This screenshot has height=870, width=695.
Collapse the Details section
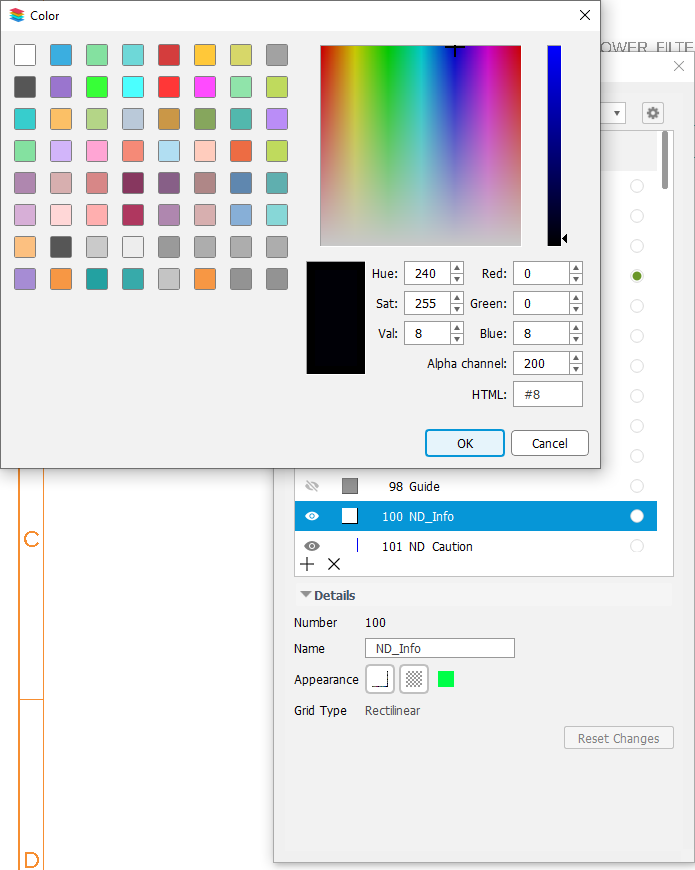(305, 595)
